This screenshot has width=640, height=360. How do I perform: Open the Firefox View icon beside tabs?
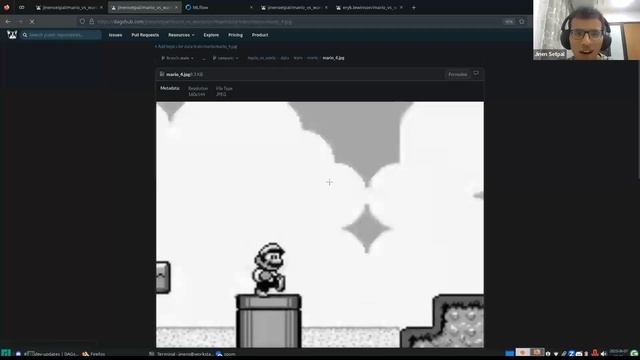(21, 7)
